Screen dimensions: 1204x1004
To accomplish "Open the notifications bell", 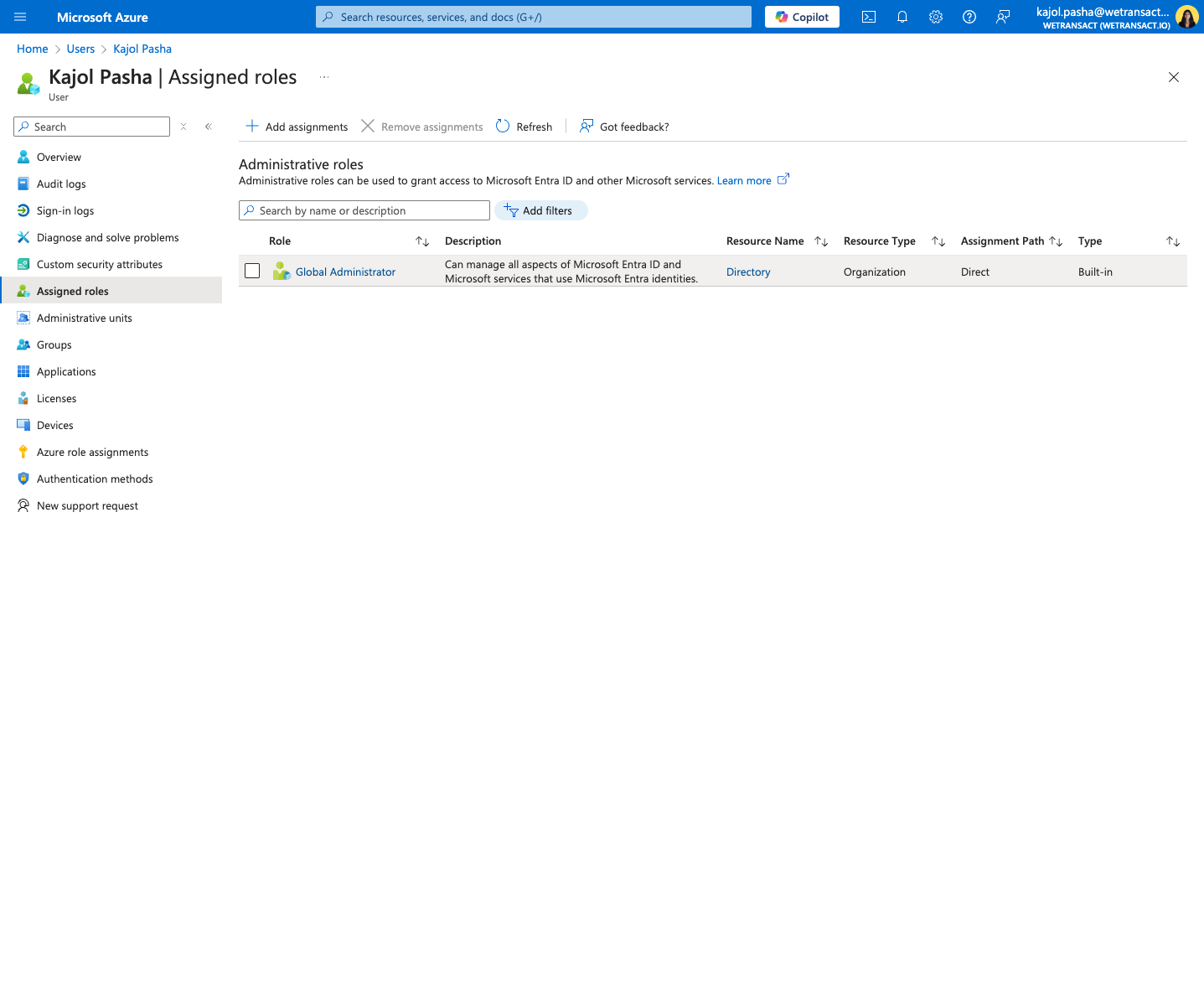I will coord(902,17).
